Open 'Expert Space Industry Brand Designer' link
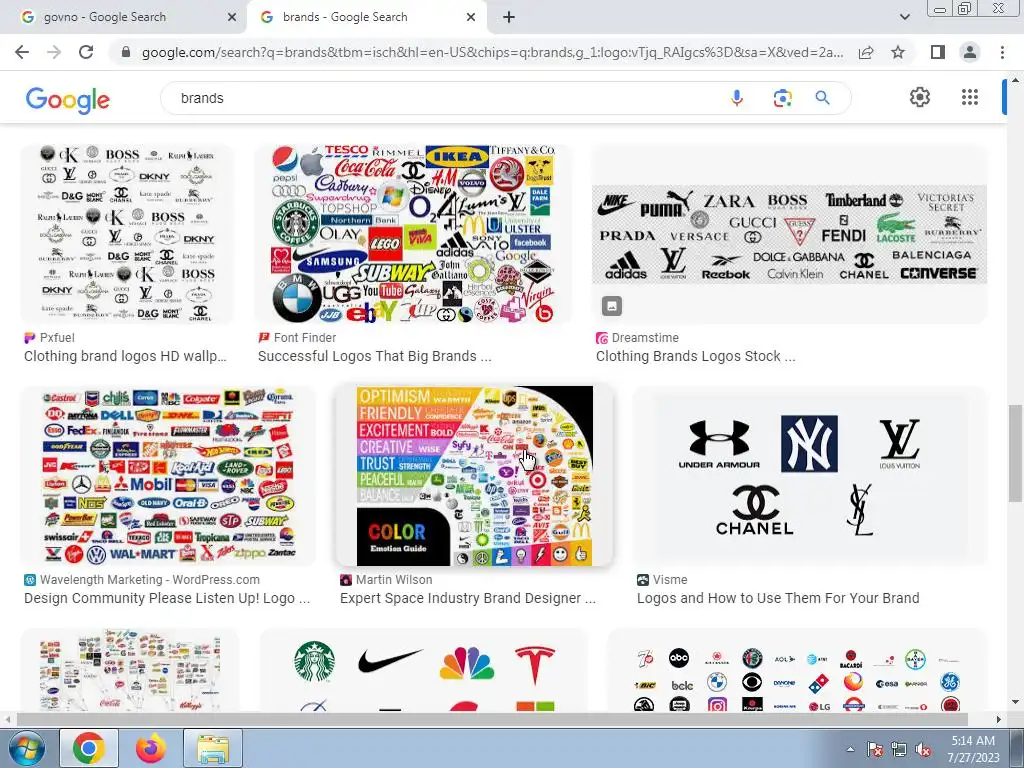This screenshot has height=768, width=1024. coord(468,598)
